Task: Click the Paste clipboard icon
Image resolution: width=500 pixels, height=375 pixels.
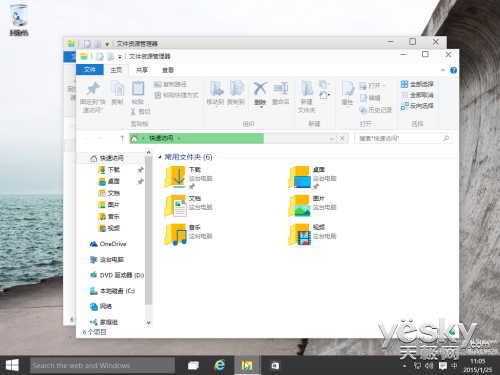Action: pyautogui.click(x=138, y=88)
